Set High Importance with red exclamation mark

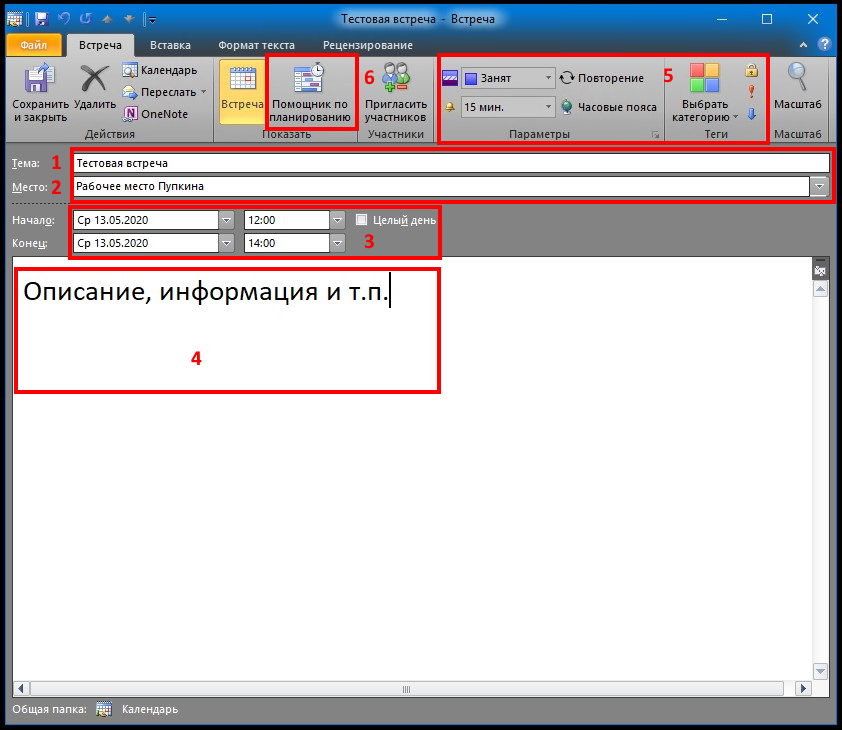[751, 92]
